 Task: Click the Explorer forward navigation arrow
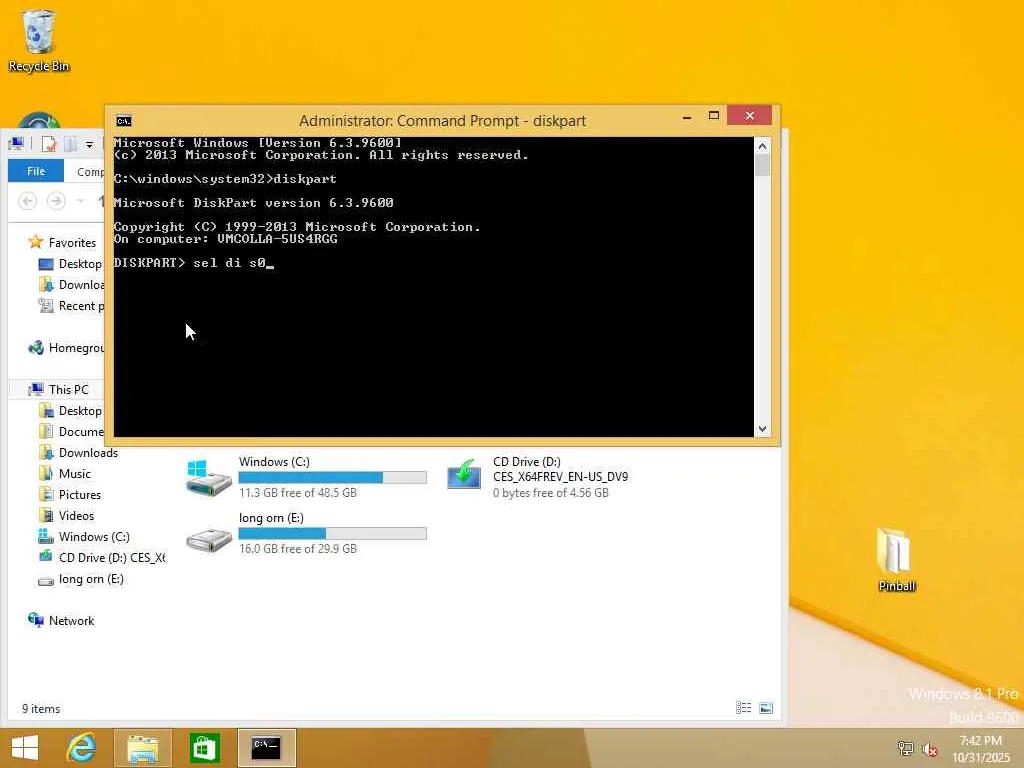57,201
